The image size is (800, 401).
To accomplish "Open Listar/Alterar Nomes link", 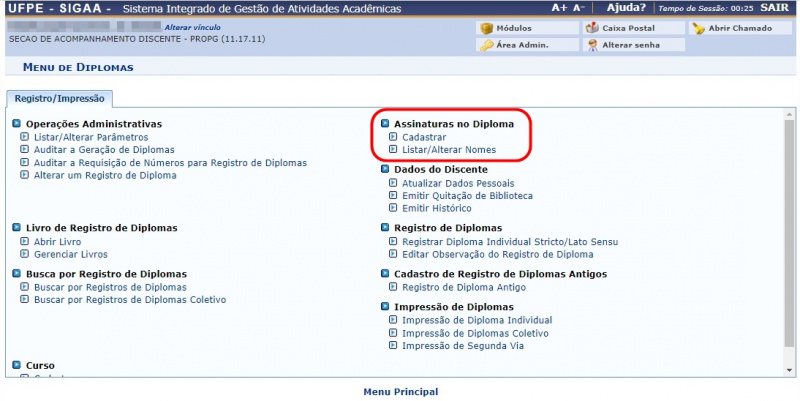I will 449,150.
